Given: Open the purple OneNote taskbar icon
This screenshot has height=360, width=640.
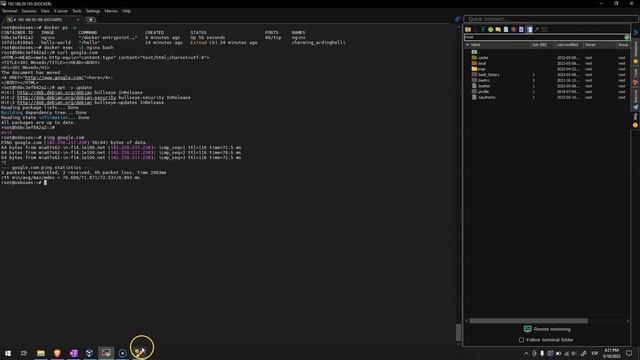Looking at the screenshot, I should coord(73,353).
